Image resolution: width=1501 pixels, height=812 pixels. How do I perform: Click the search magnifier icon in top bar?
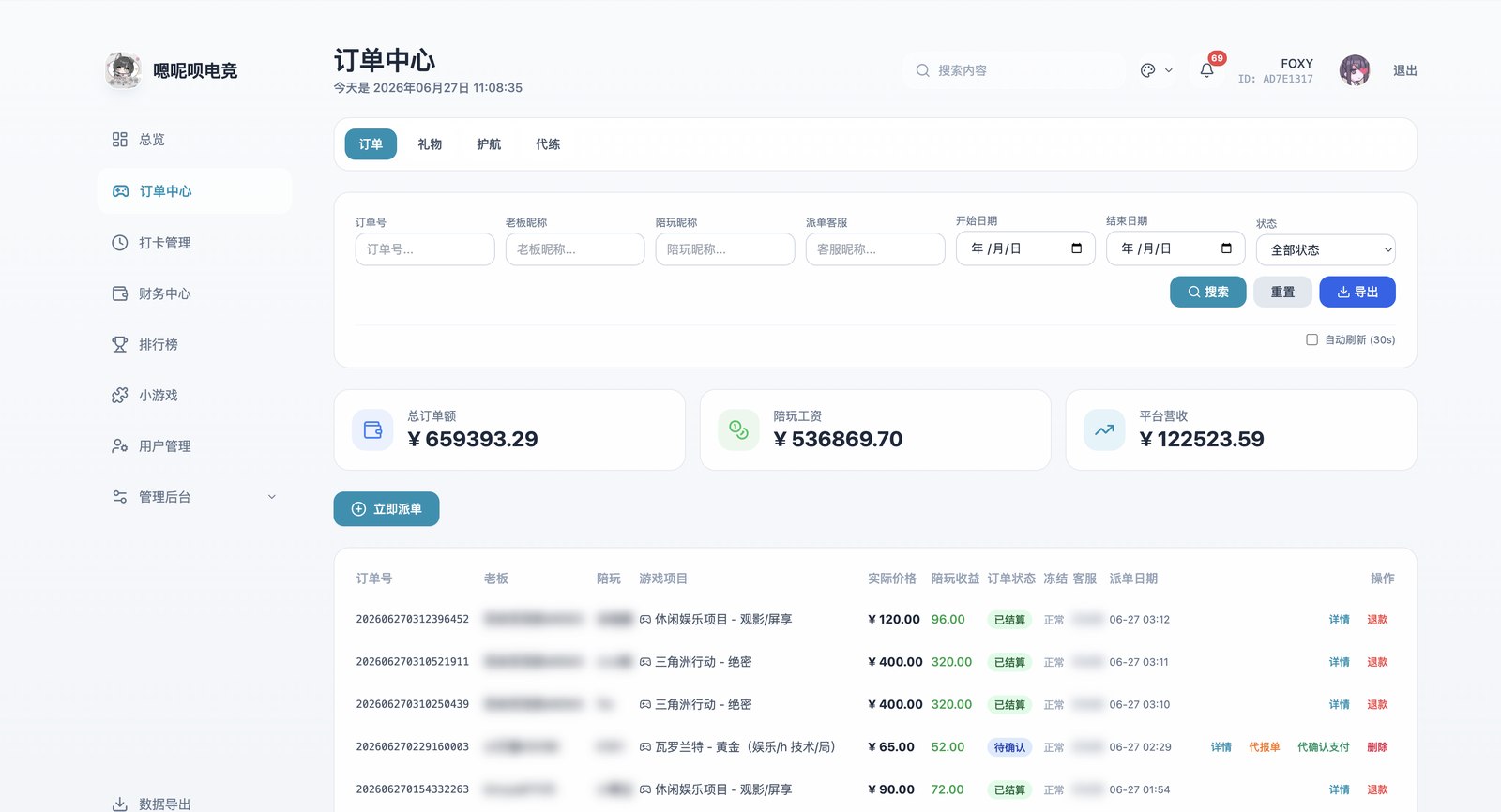(923, 70)
